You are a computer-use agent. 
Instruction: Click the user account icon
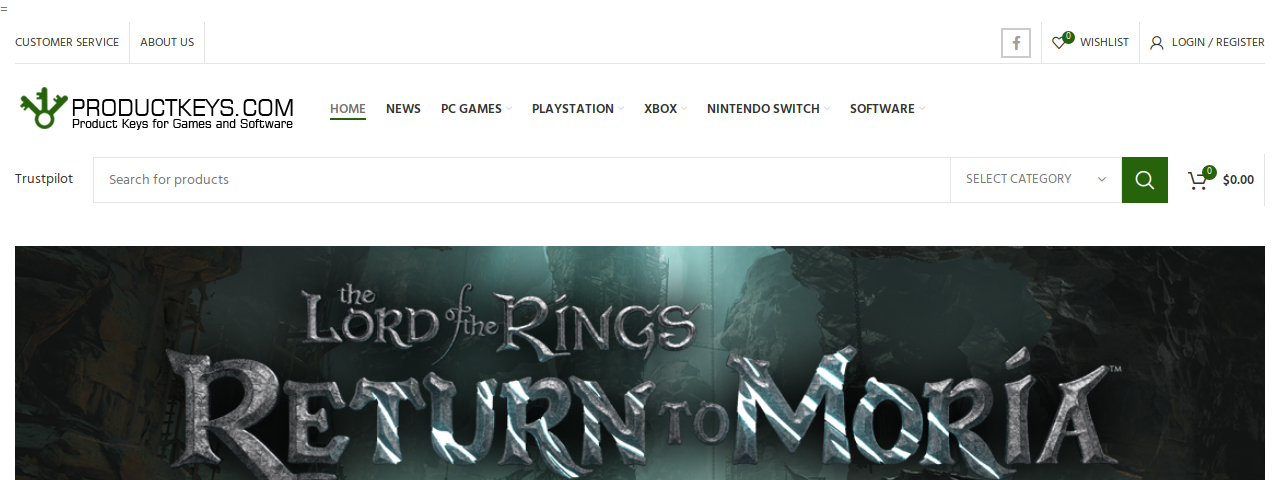[x=1157, y=43]
